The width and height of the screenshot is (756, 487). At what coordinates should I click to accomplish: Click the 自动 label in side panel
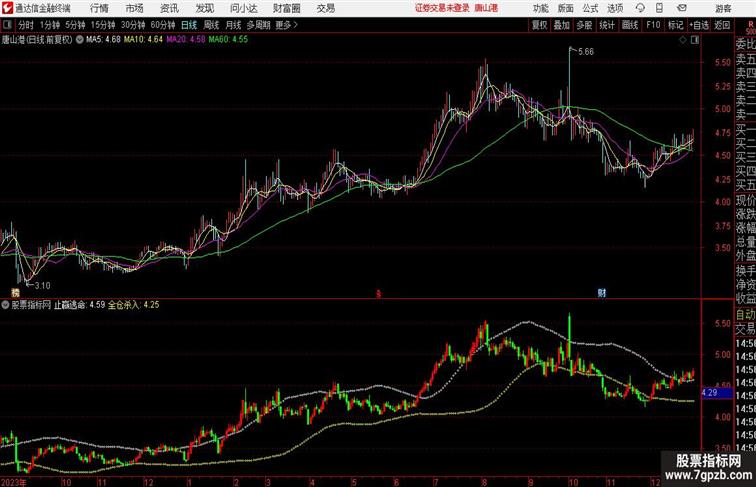[745, 314]
